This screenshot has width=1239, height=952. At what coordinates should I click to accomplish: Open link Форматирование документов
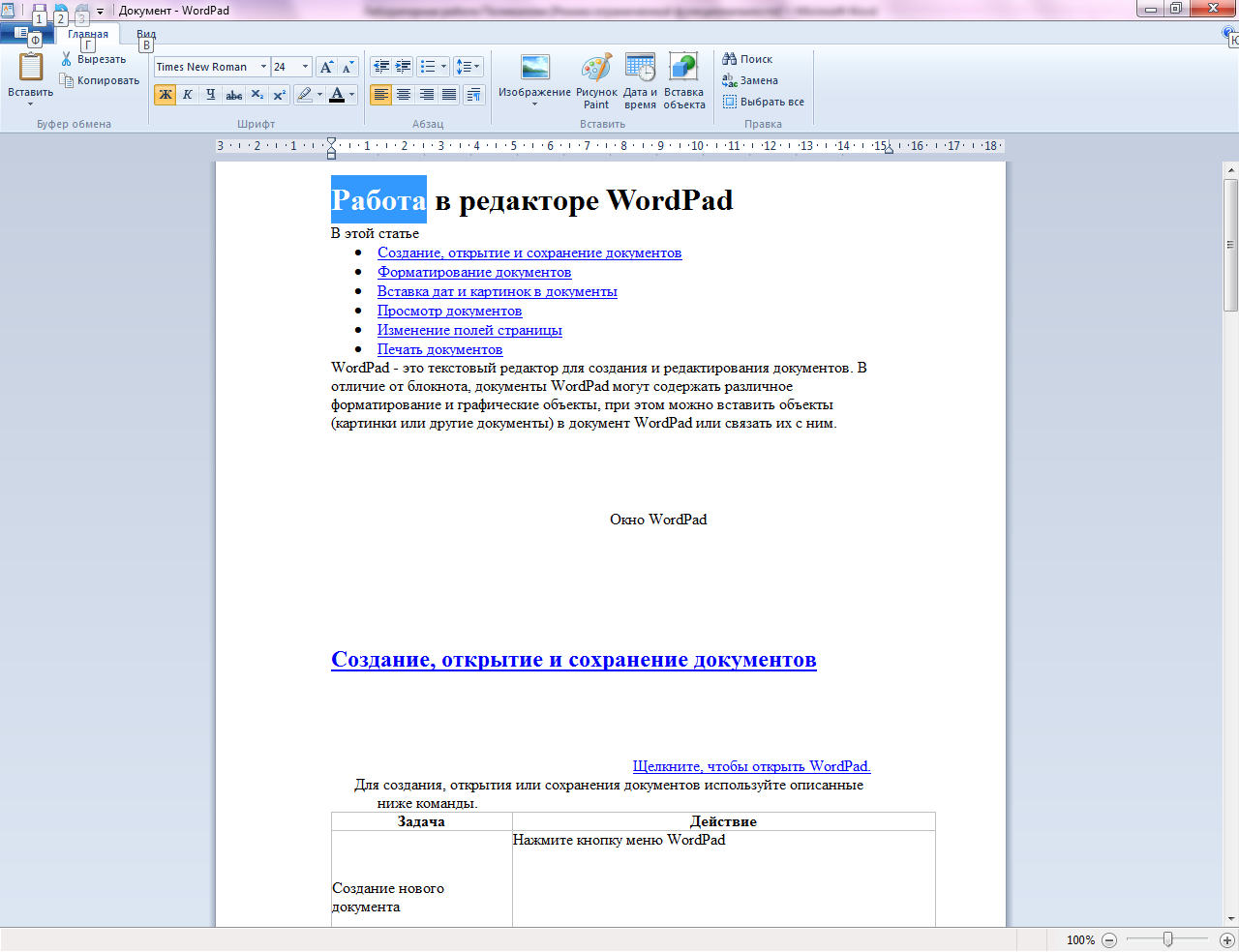474,272
